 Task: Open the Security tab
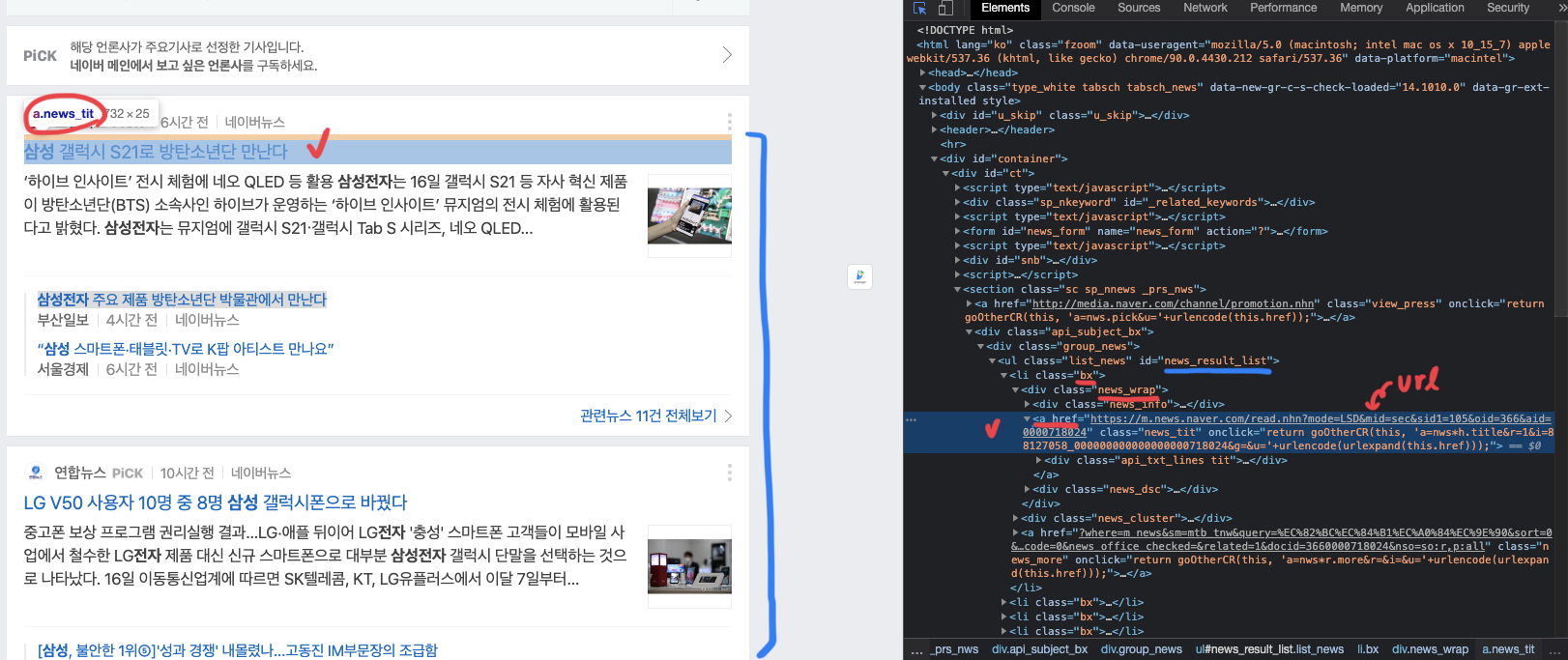[x=1508, y=8]
